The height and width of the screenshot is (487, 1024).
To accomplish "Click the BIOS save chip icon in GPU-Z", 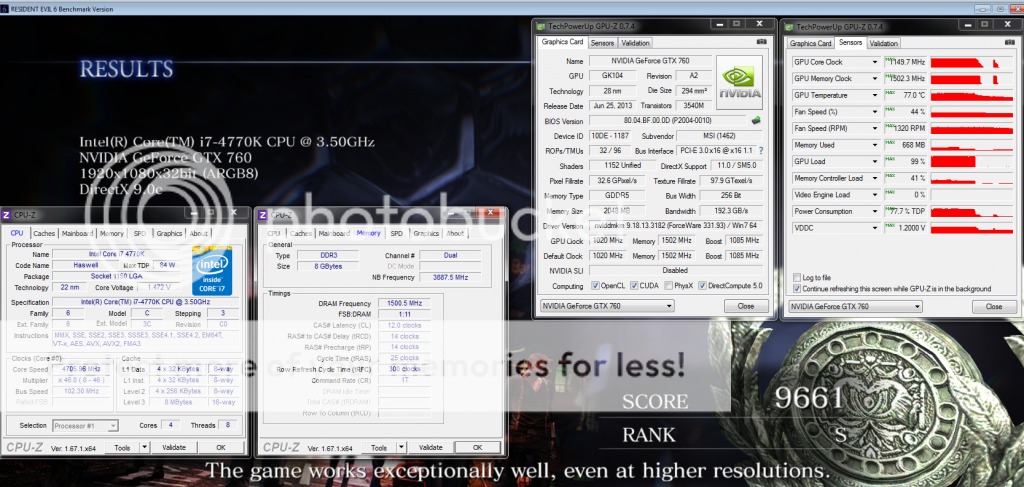I will pyautogui.click(x=754, y=119).
